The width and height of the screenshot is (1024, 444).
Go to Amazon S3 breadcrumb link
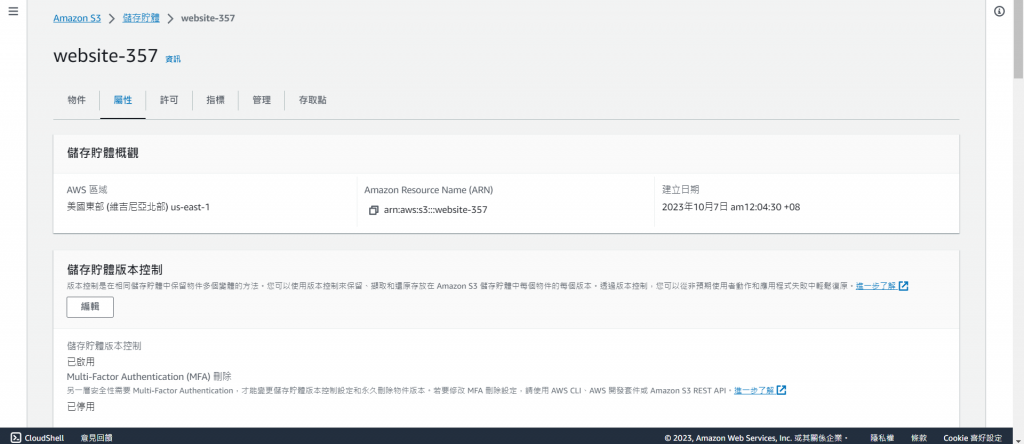(x=77, y=18)
